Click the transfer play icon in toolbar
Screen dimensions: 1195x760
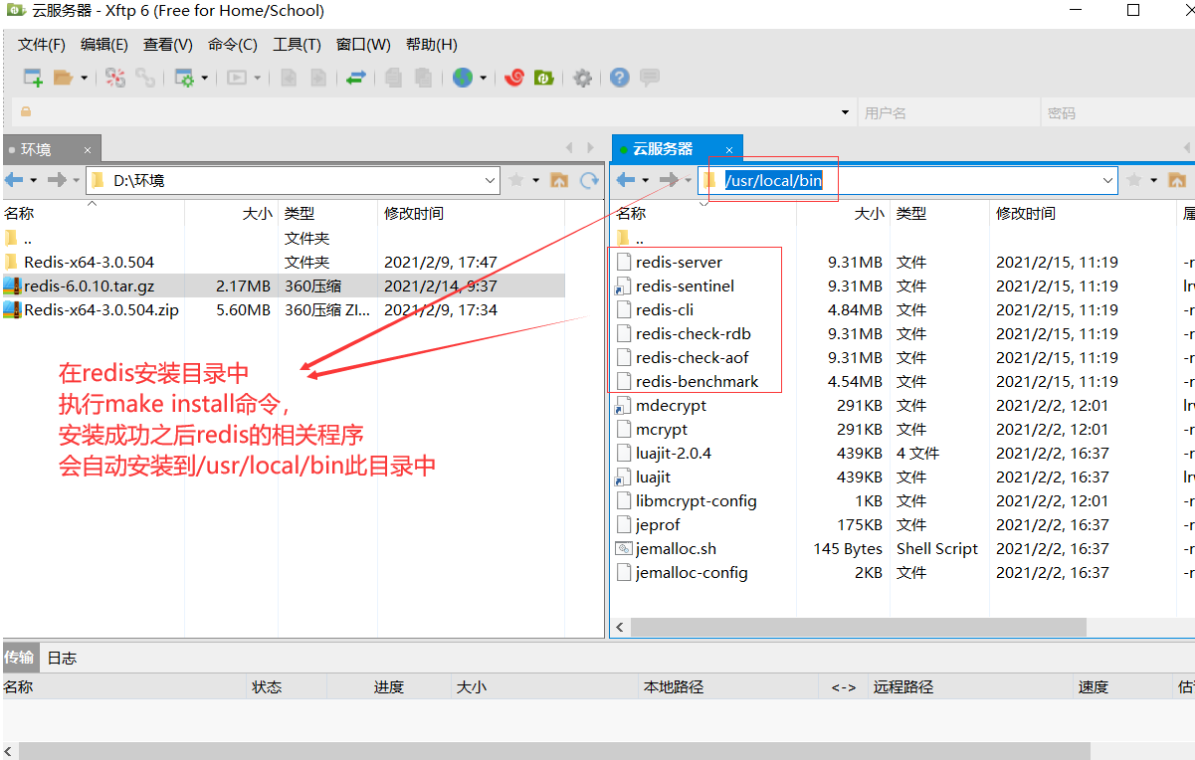click(237, 77)
